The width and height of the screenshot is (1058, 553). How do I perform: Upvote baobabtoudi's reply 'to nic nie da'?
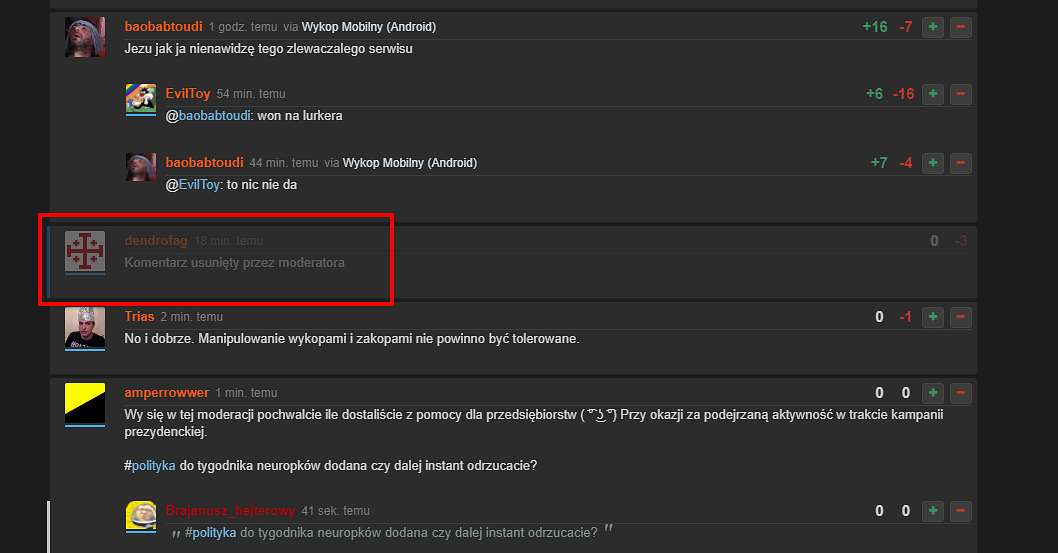click(932, 163)
